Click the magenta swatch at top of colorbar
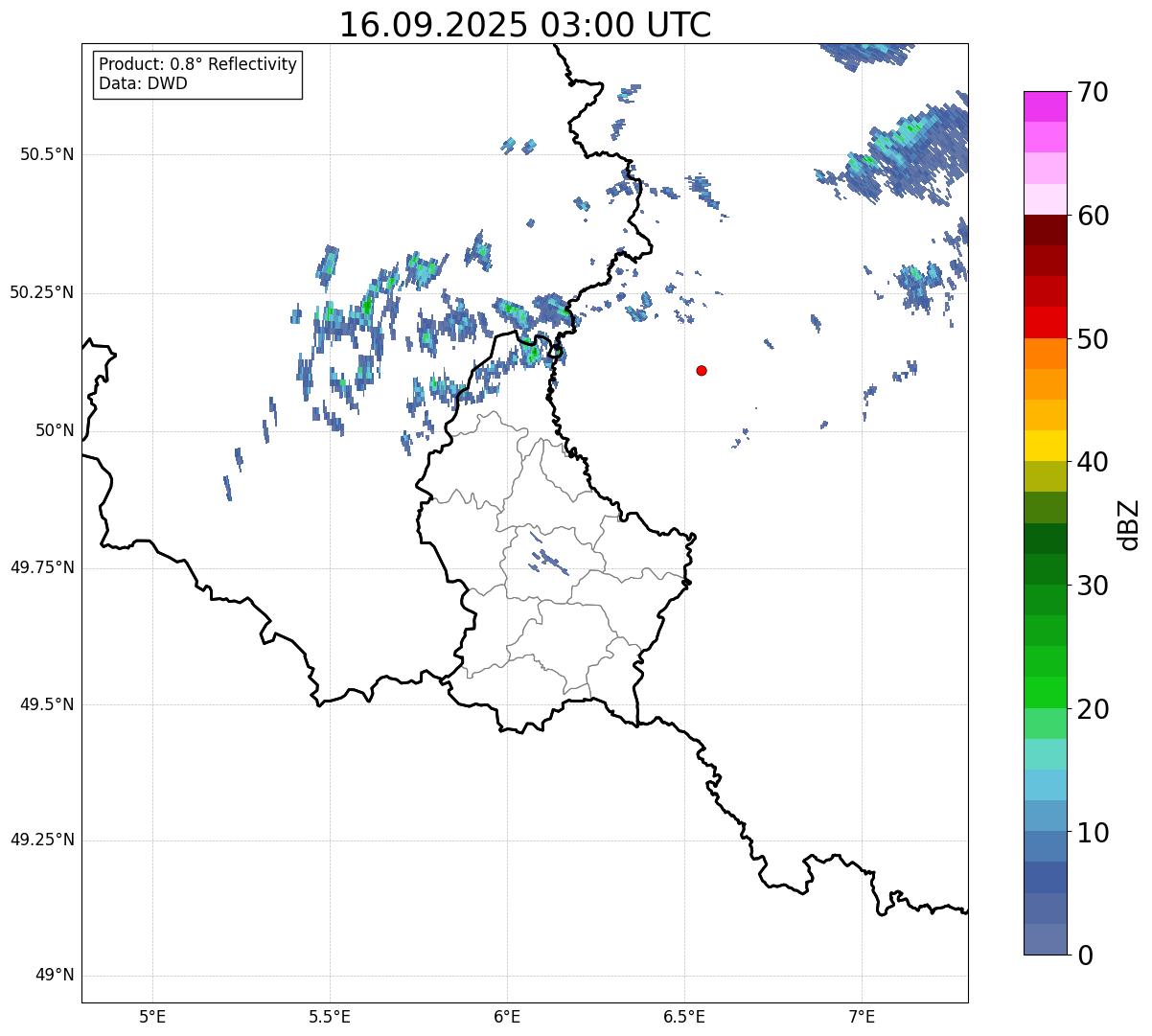 point(1046,106)
